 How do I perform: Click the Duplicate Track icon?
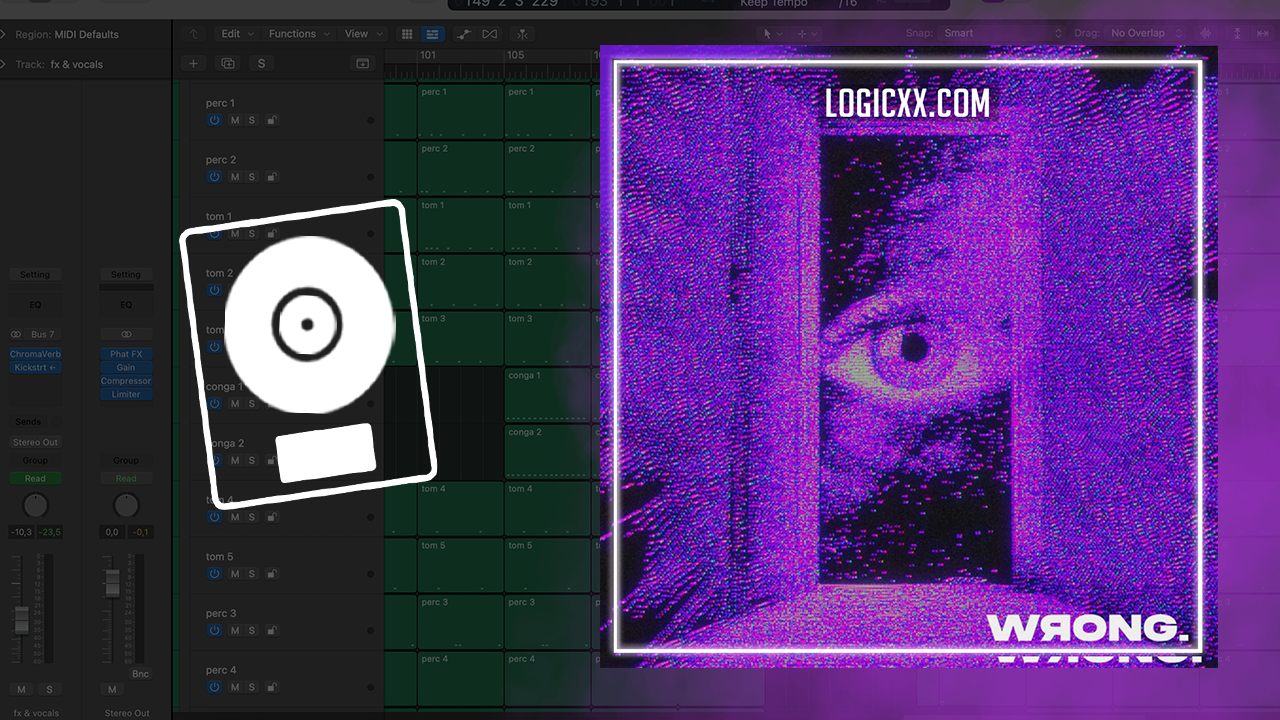228,63
